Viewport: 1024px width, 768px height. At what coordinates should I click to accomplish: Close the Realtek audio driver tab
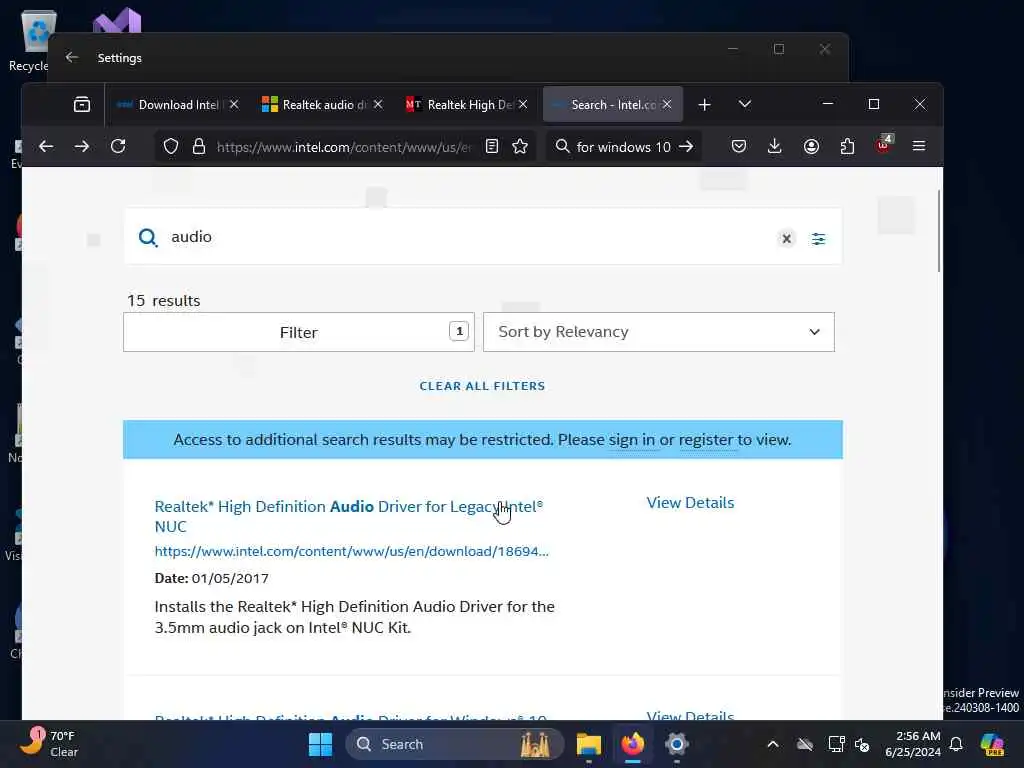tap(378, 104)
